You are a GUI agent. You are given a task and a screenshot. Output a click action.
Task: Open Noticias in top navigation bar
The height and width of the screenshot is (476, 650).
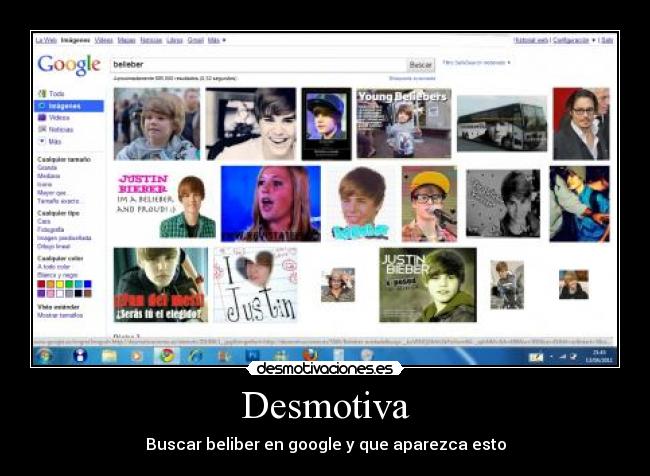pyautogui.click(x=151, y=40)
